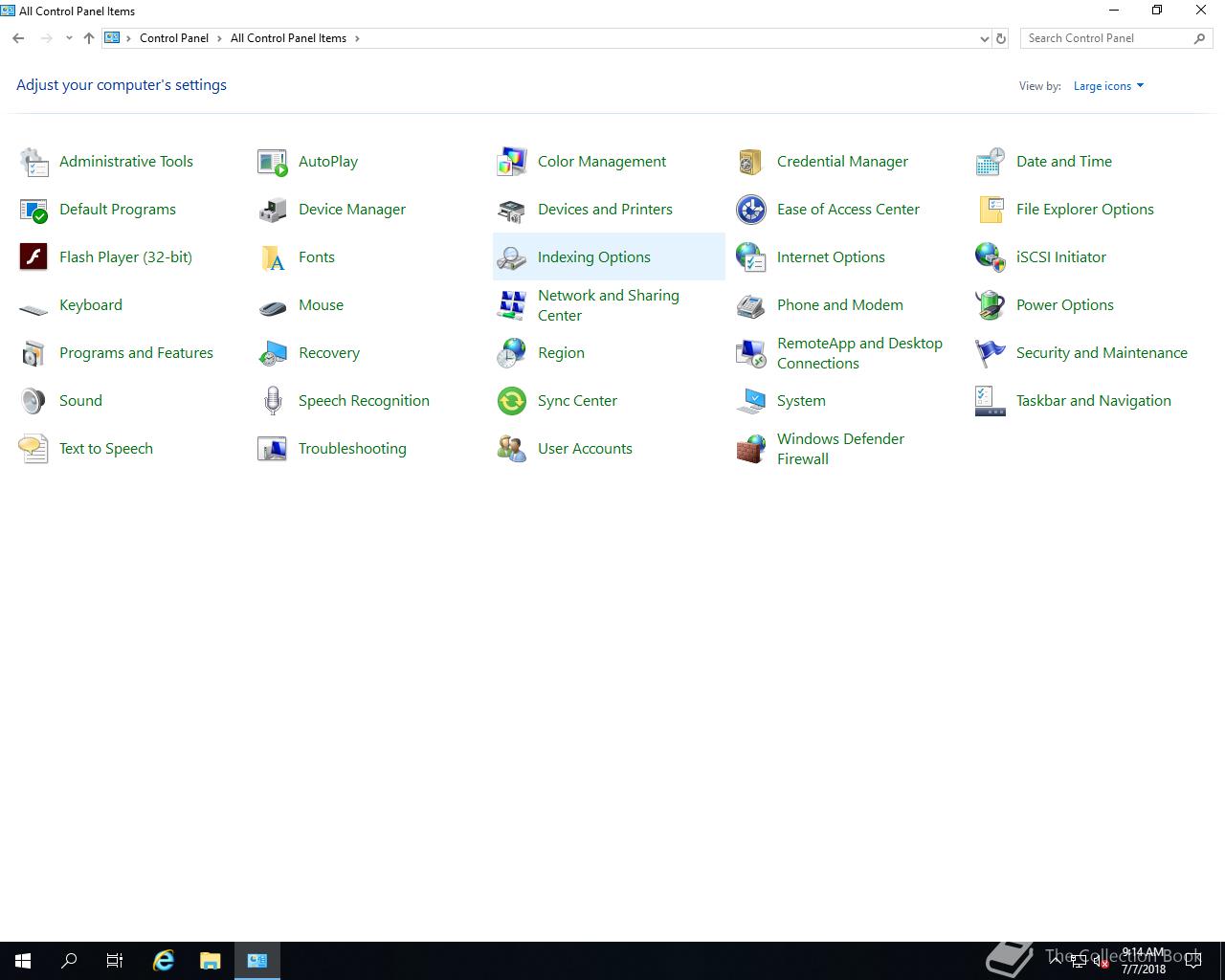Open taskbar Search

pos(69,961)
